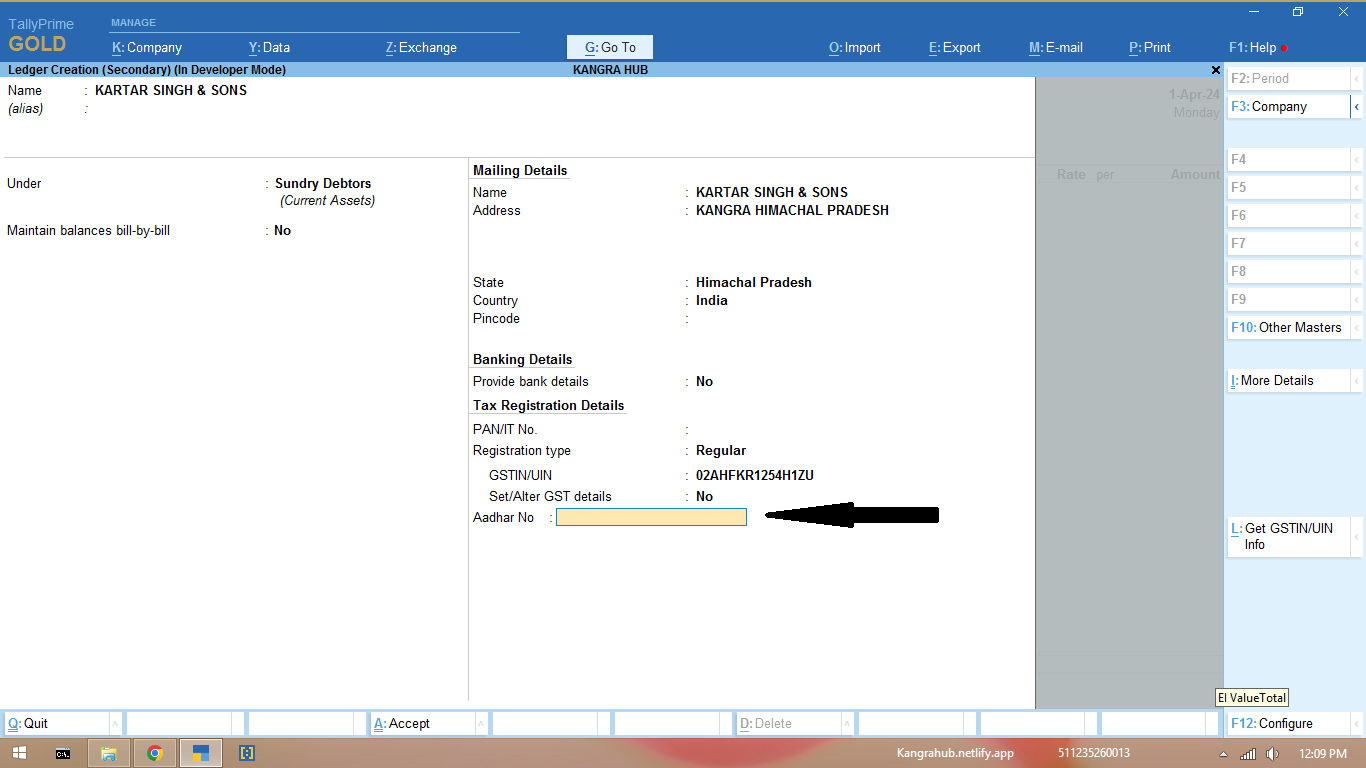
Task: Toggle Maintain balances bill-by-bill value
Action: point(282,231)
